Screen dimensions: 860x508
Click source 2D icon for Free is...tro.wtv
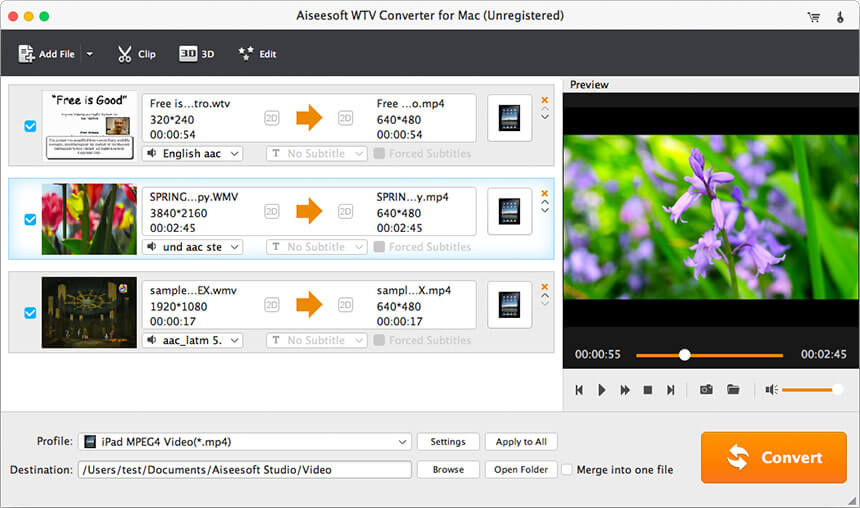[271, 118]
